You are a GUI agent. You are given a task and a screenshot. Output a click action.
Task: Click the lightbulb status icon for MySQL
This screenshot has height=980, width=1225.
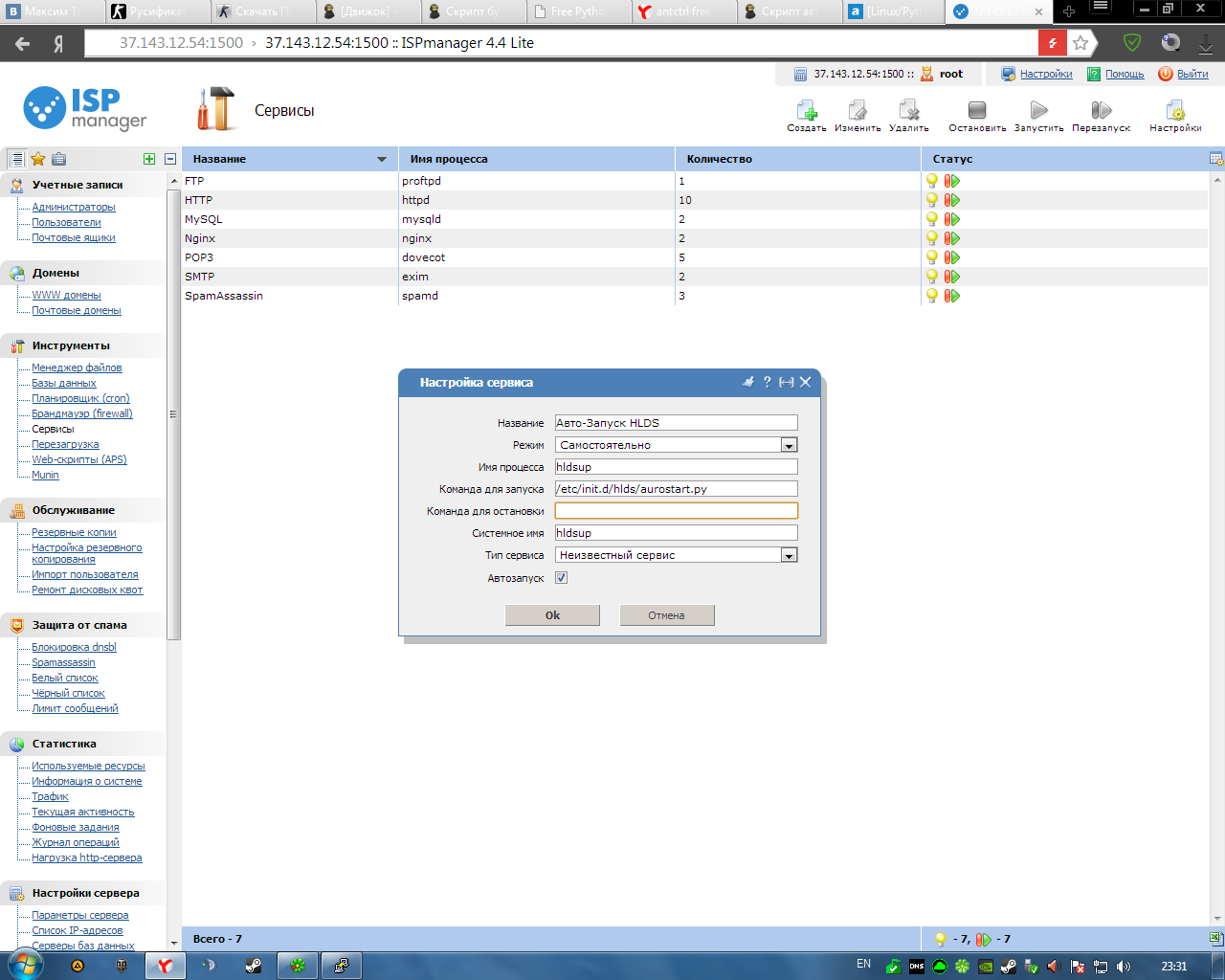932,219
